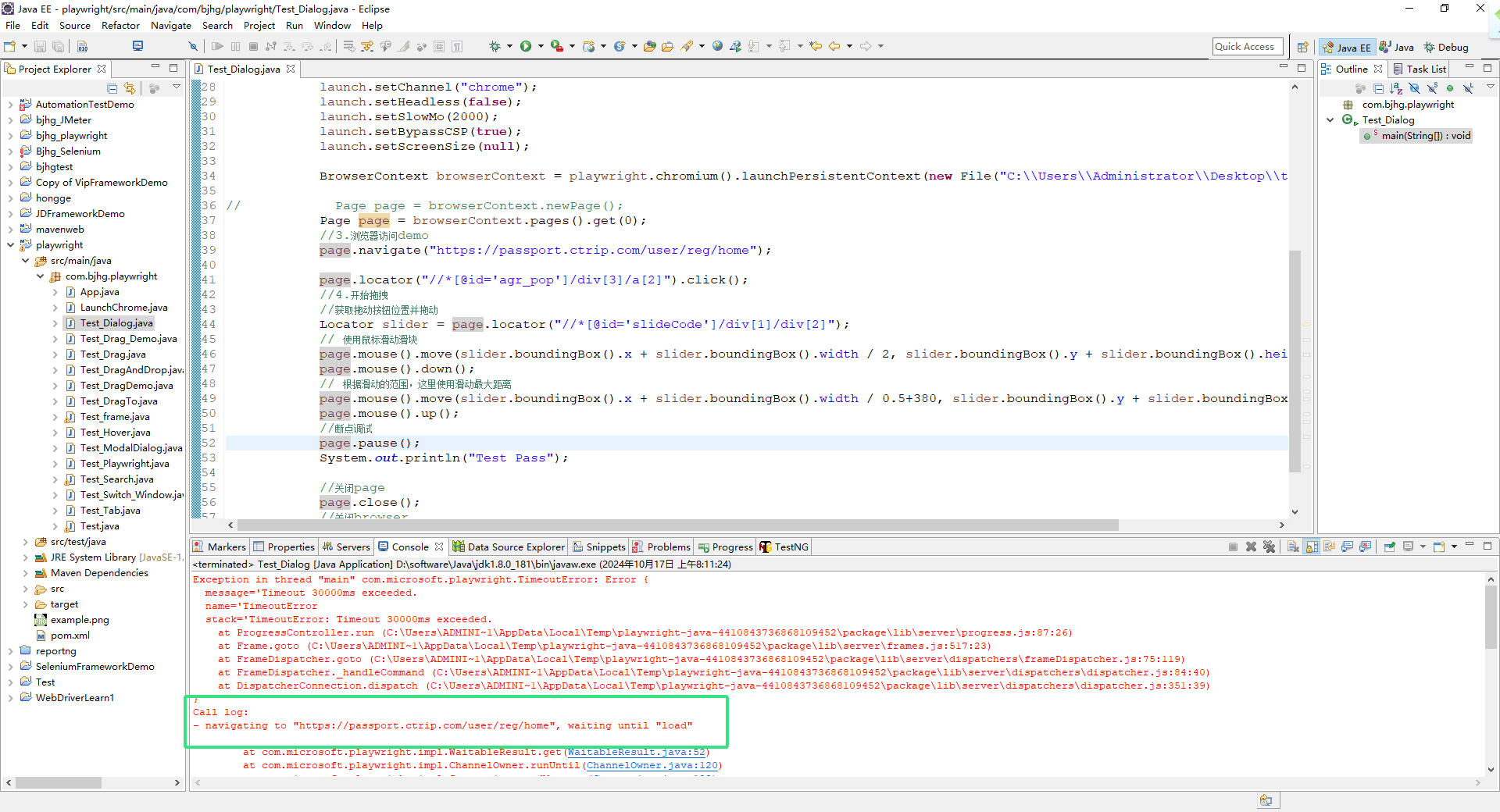This screenshot has width=1500, height=812.
Task: Click the green Run button in toolbar
Action: click(526, 47)
